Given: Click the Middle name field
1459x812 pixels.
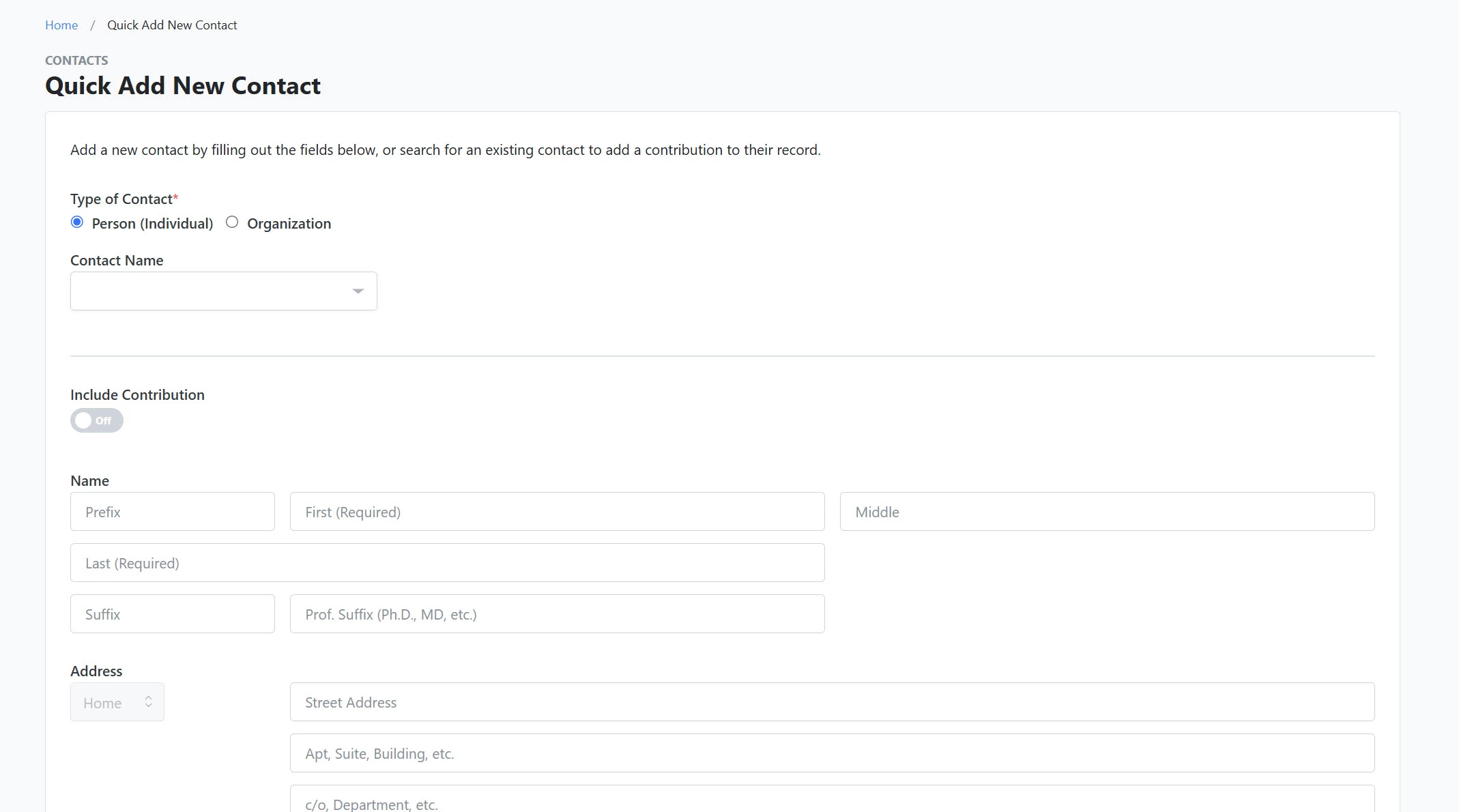Looking at the screenshot, I should click(x=1106, y=512).
